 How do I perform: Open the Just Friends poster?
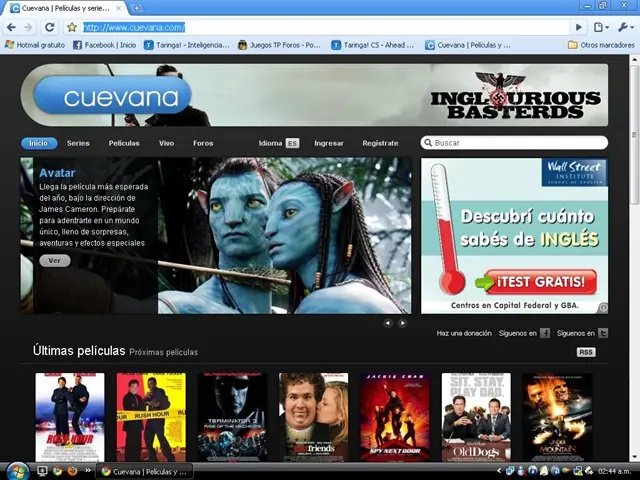(x=313, y=417)
